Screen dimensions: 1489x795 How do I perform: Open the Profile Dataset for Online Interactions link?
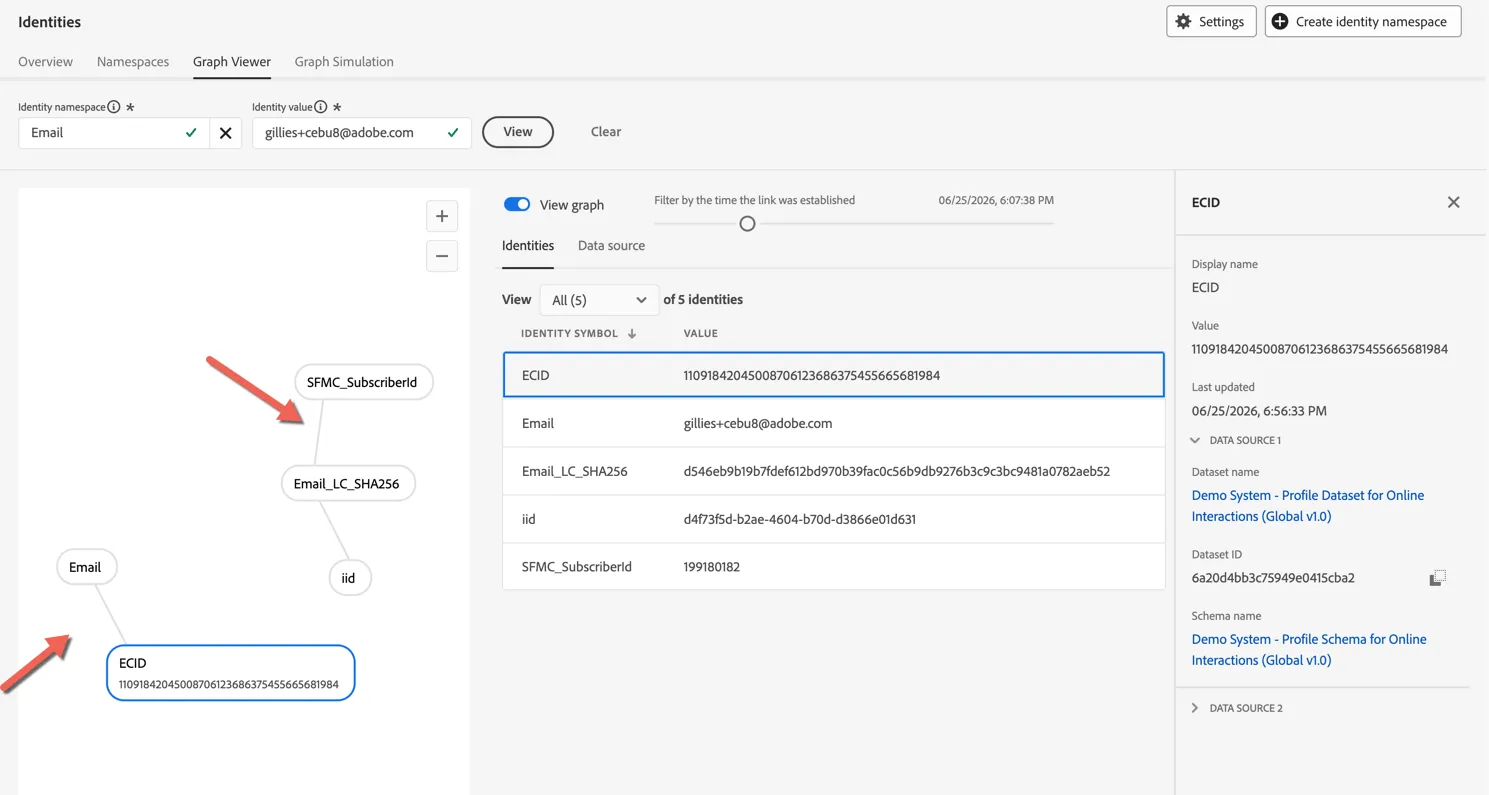(x=1308, y=506)
